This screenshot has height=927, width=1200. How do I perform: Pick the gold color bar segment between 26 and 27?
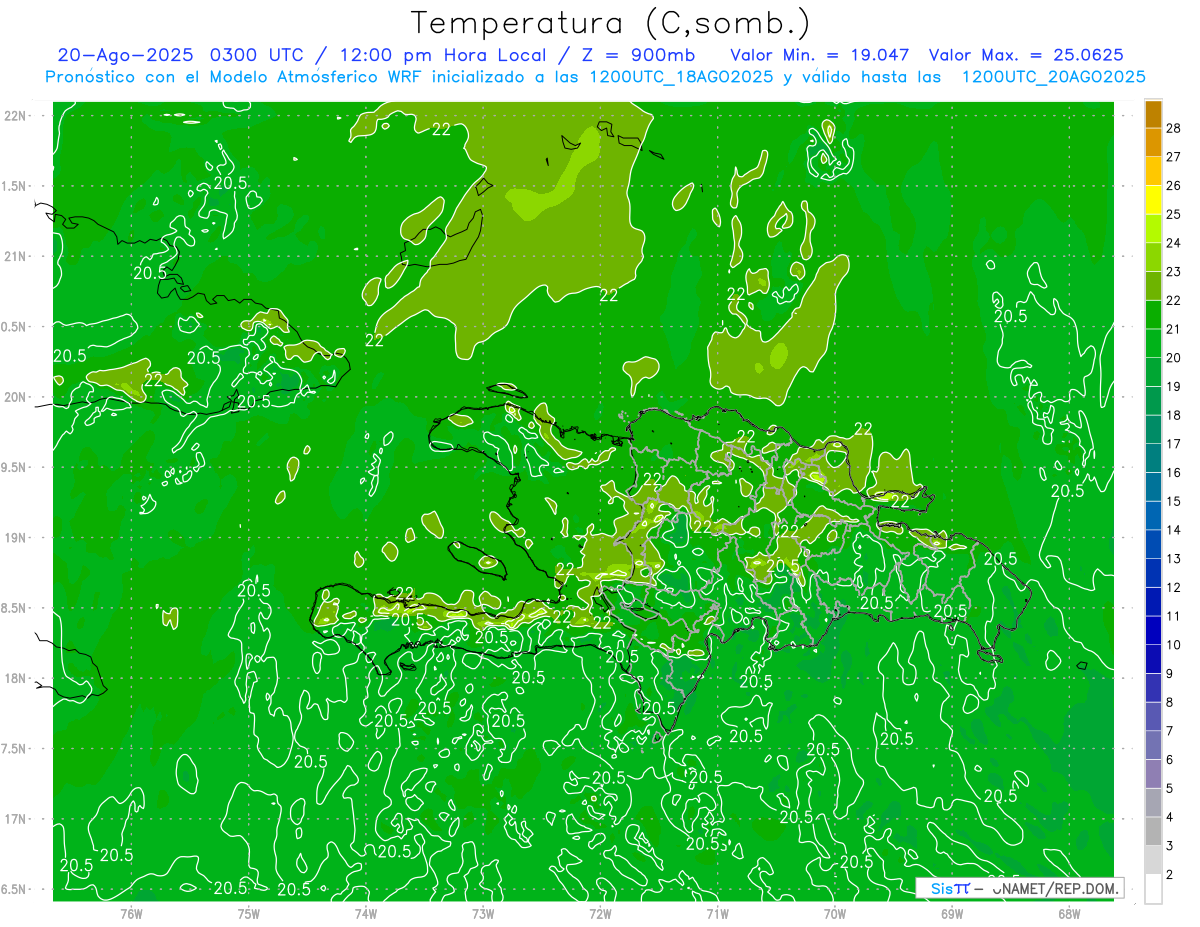(x=1153, y=171)
